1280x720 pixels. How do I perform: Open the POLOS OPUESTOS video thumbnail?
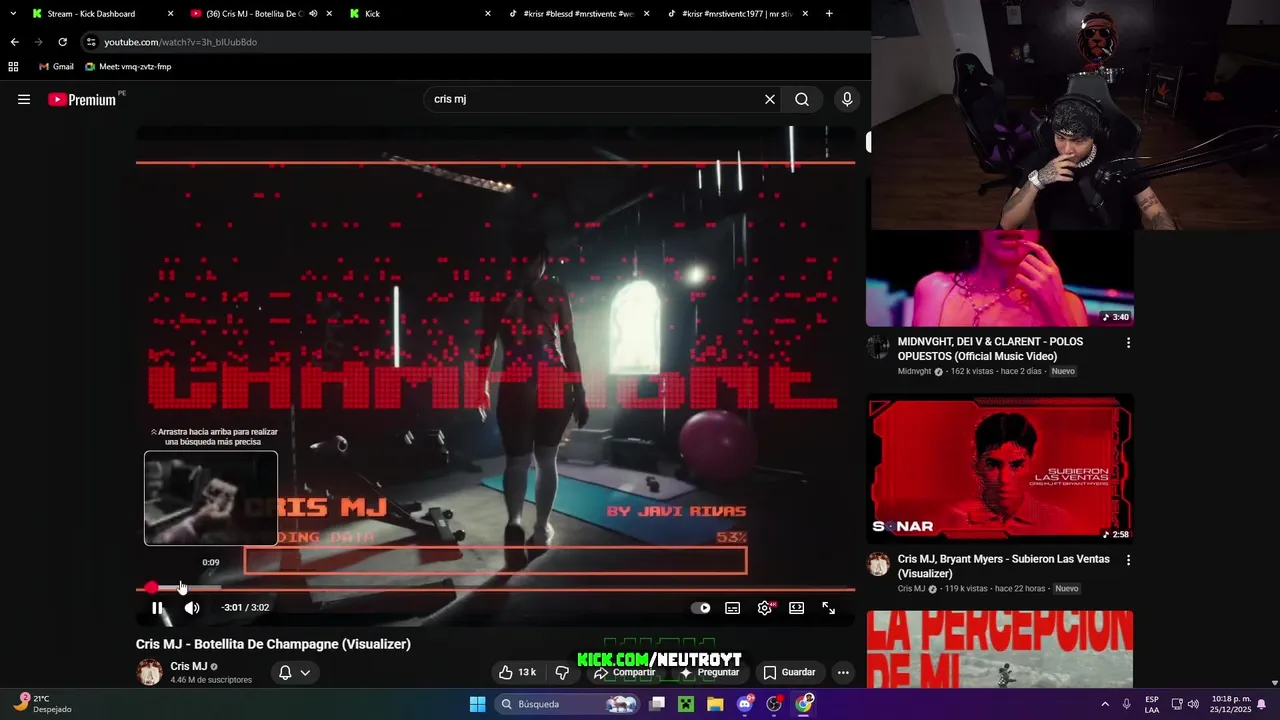click(x=1000, y=278)
